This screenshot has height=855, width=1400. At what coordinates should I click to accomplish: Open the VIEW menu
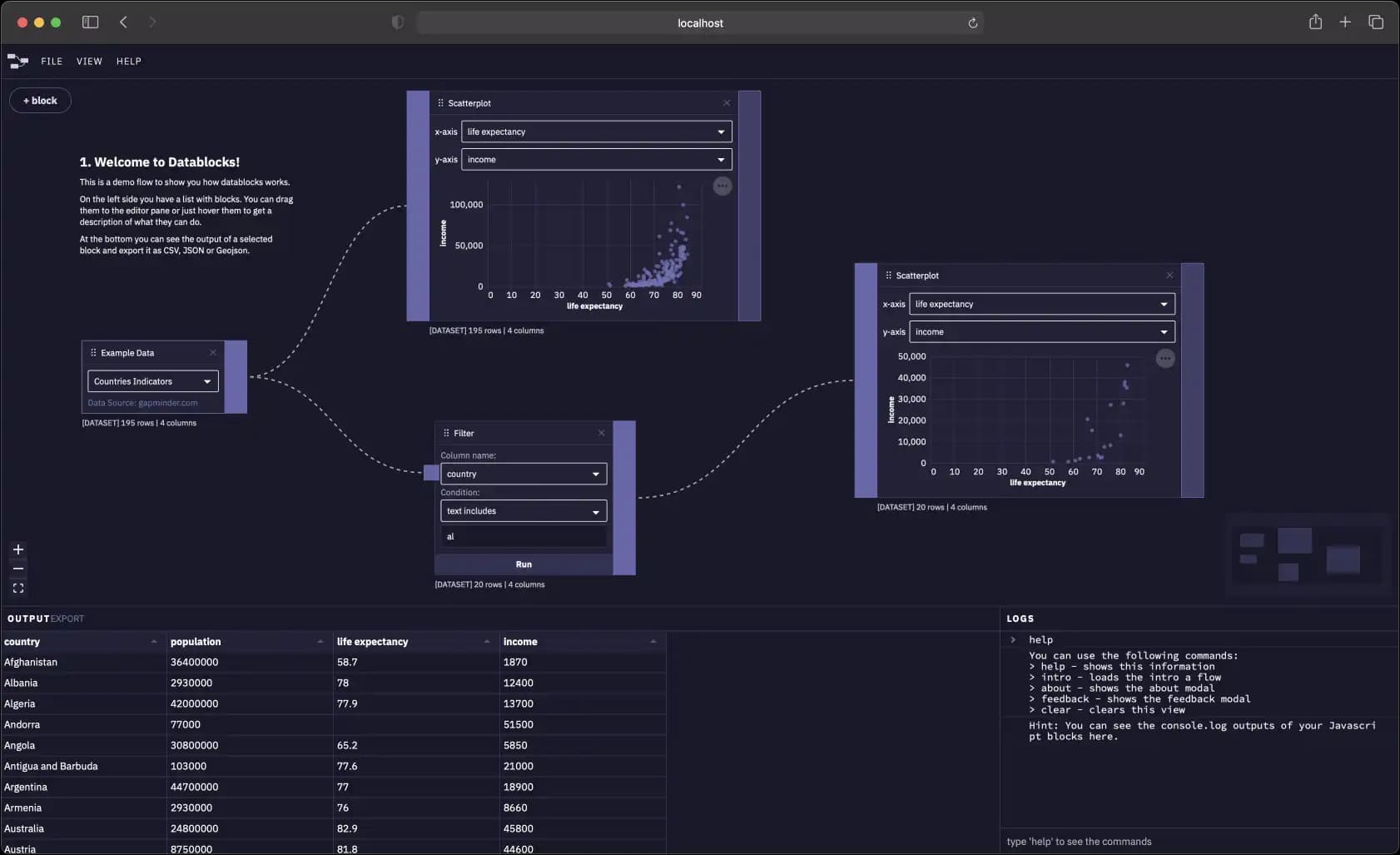(88, 61)
